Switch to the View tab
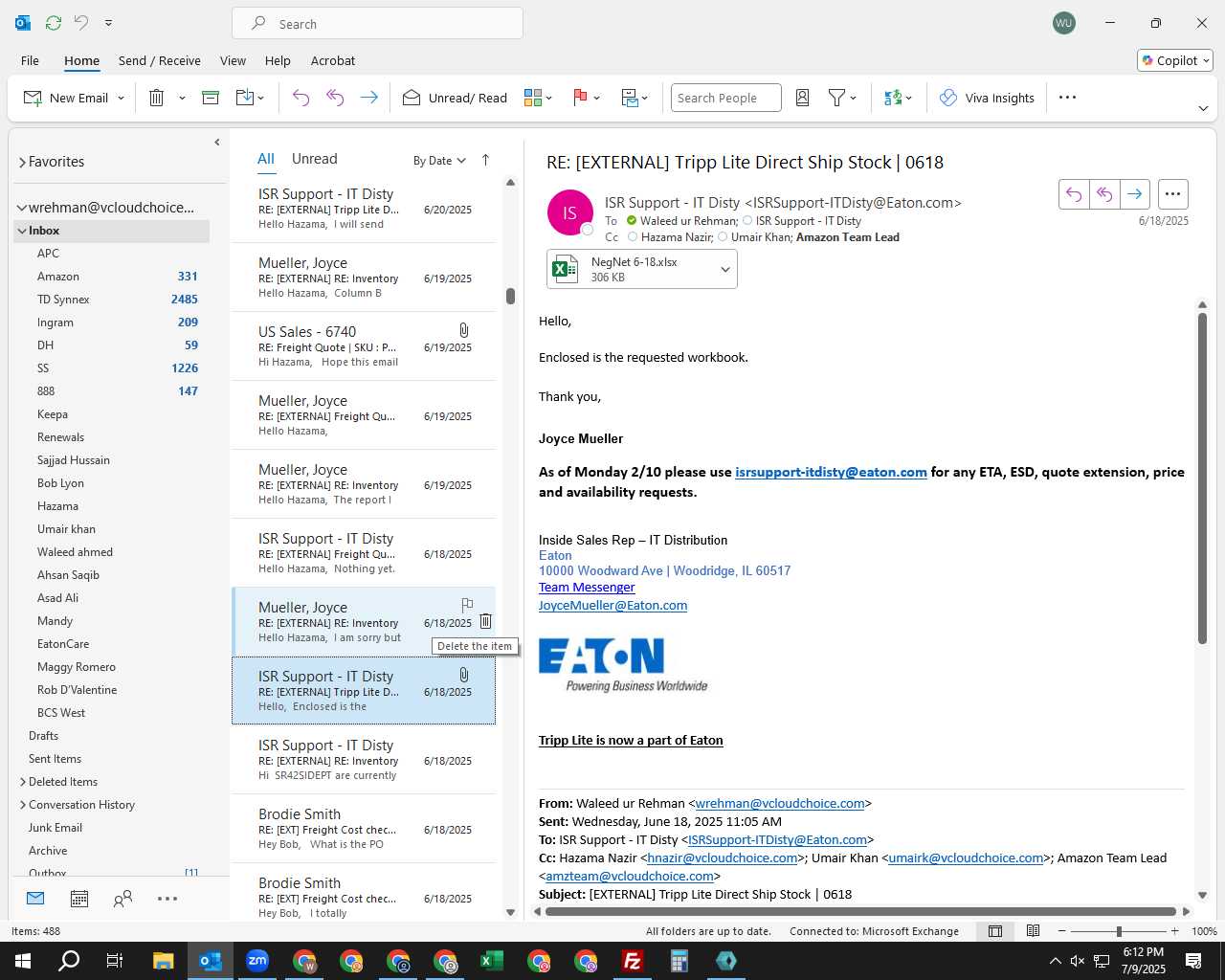The height and width of the screenshot is (980, 1225). pos(233,60)
